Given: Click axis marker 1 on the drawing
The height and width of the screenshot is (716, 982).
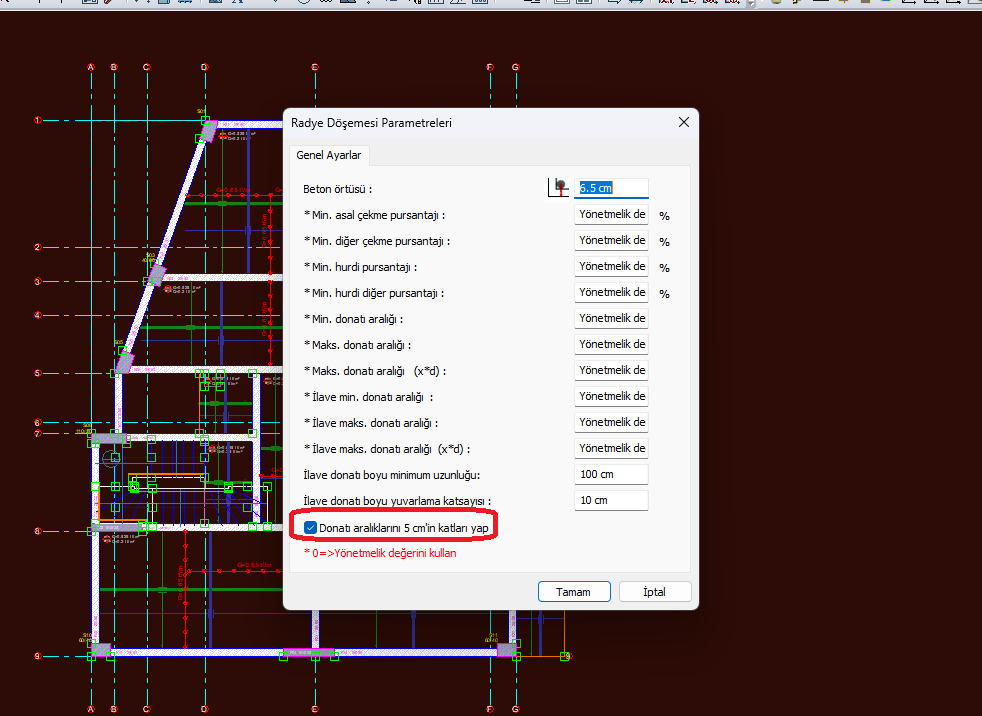Looking at the screenshot, I should coord(38,120).
